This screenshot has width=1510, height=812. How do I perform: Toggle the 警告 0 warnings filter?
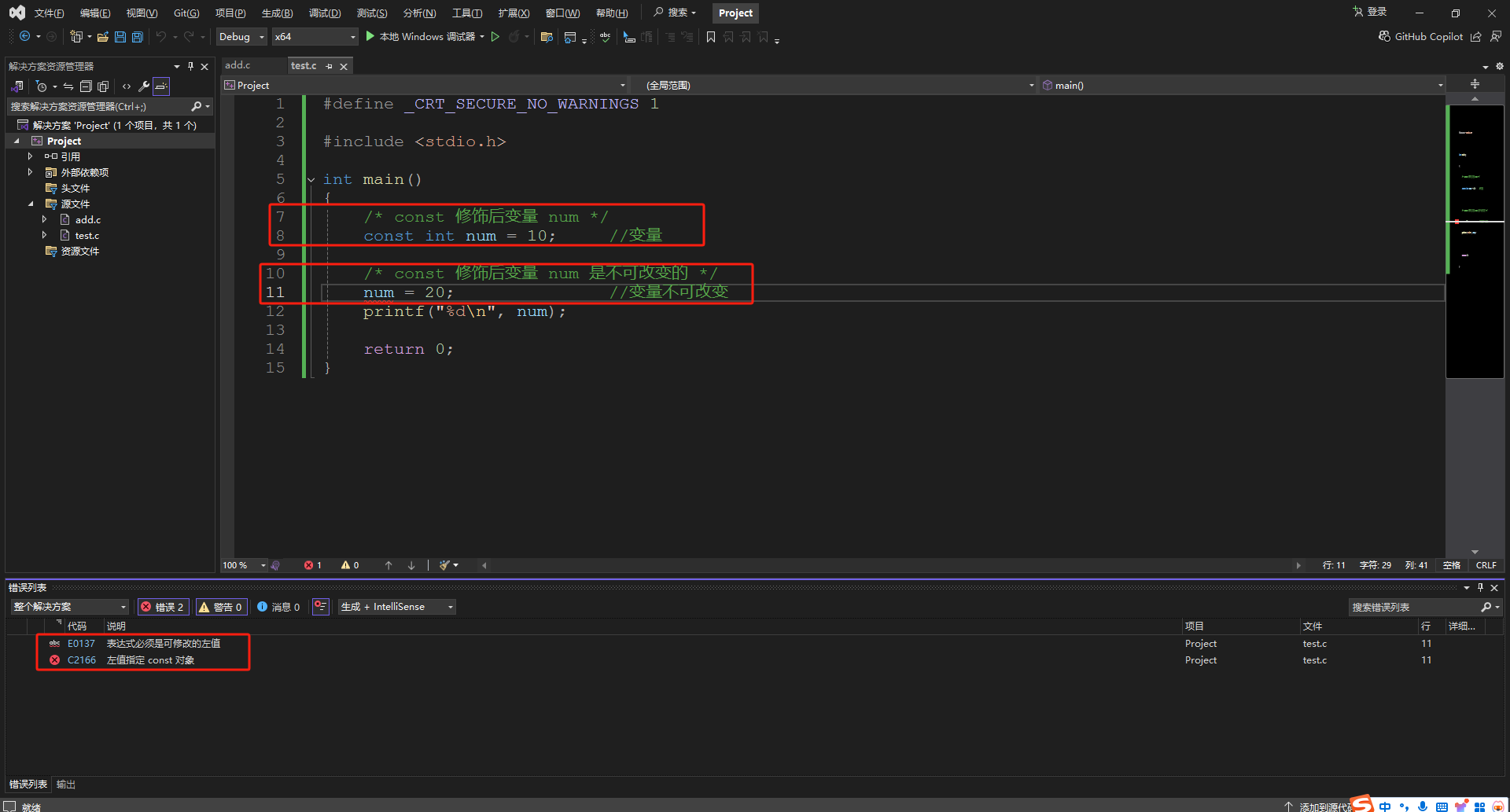pos(222,607)
